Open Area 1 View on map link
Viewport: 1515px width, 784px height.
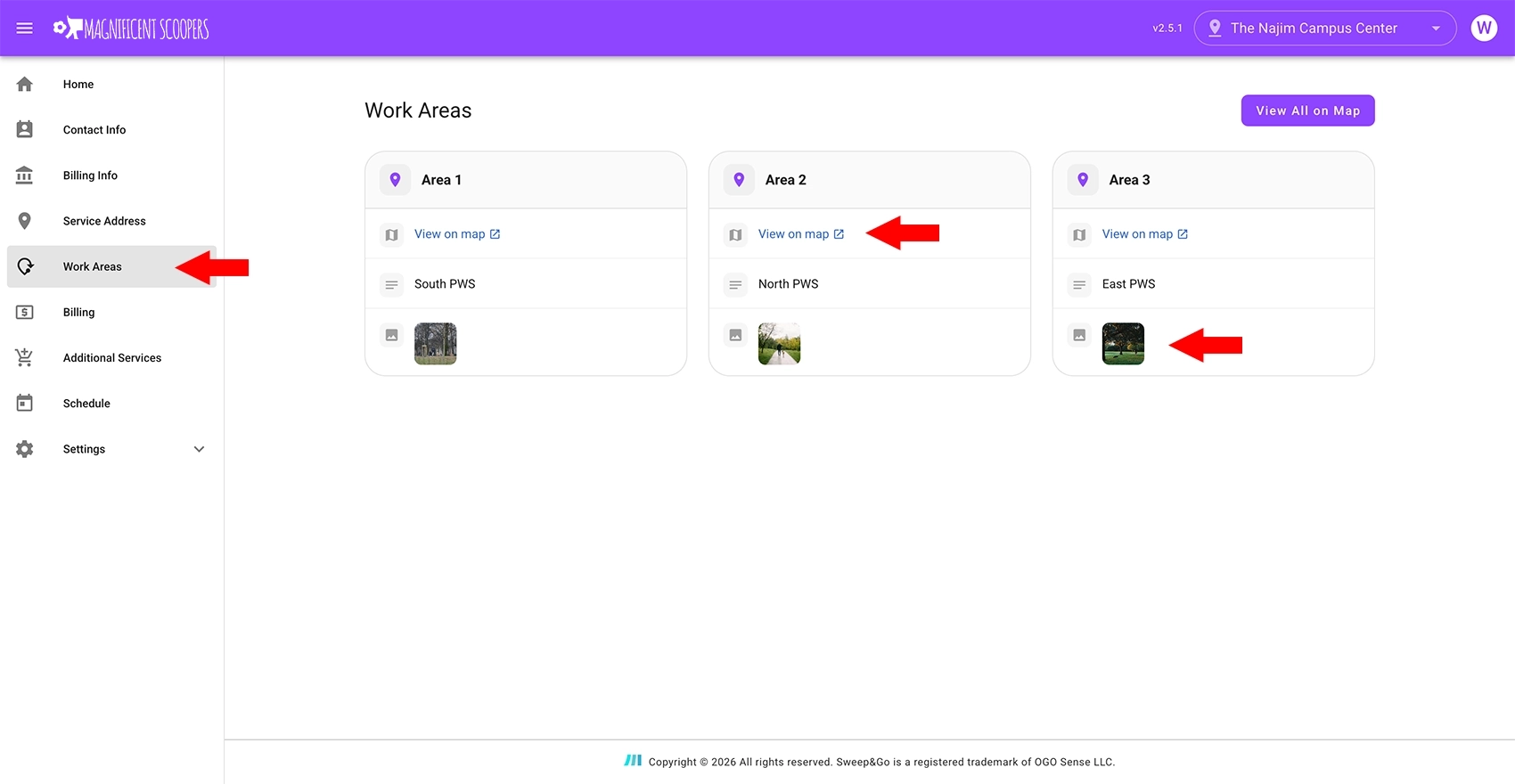(x=457, y=234)
